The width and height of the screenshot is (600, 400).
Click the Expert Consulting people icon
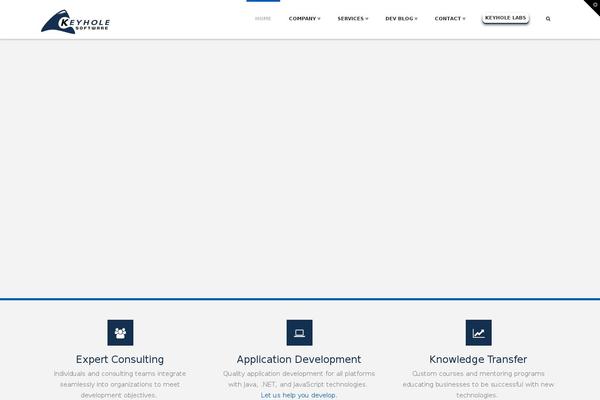coord(120,333)
